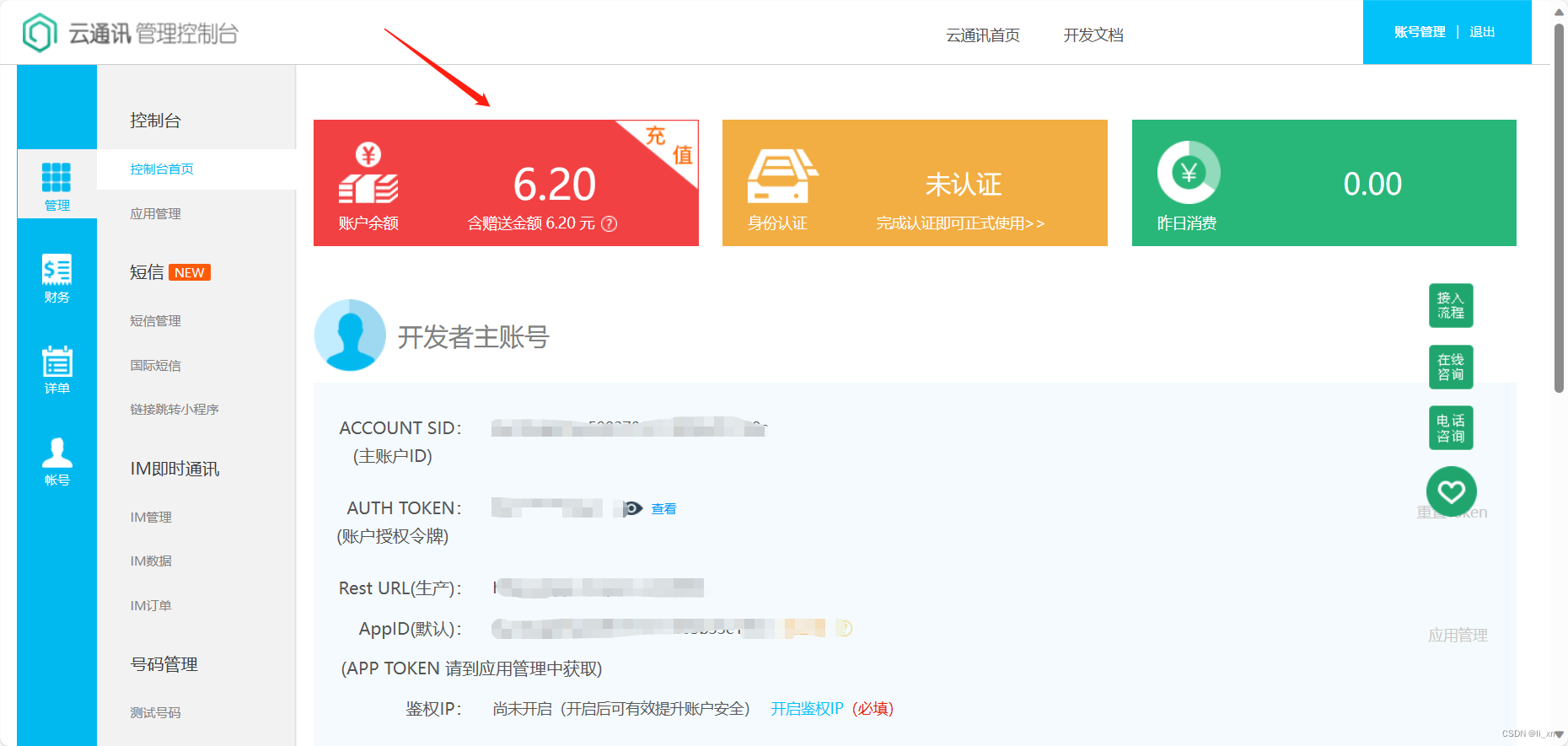Click the 开发者主账号 heading text
The width and height of the screenshot is (1568, 746).
[474, 337]
